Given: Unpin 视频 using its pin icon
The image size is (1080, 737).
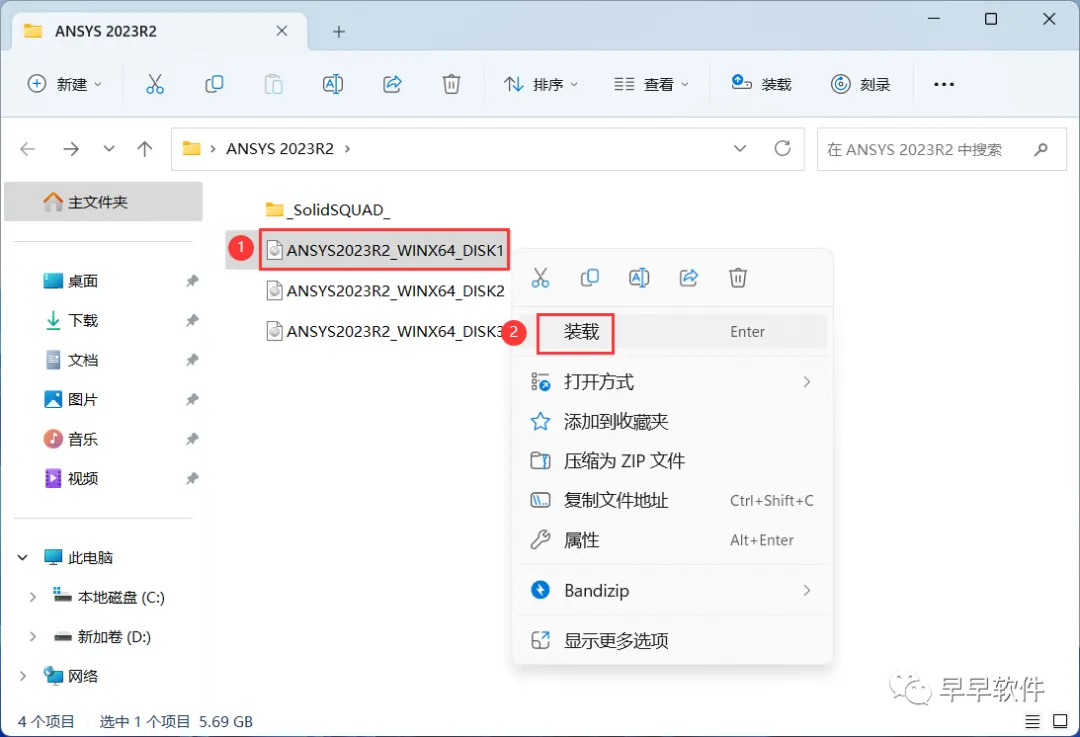Looking at the screenshot, I should (x=192, y=478).
